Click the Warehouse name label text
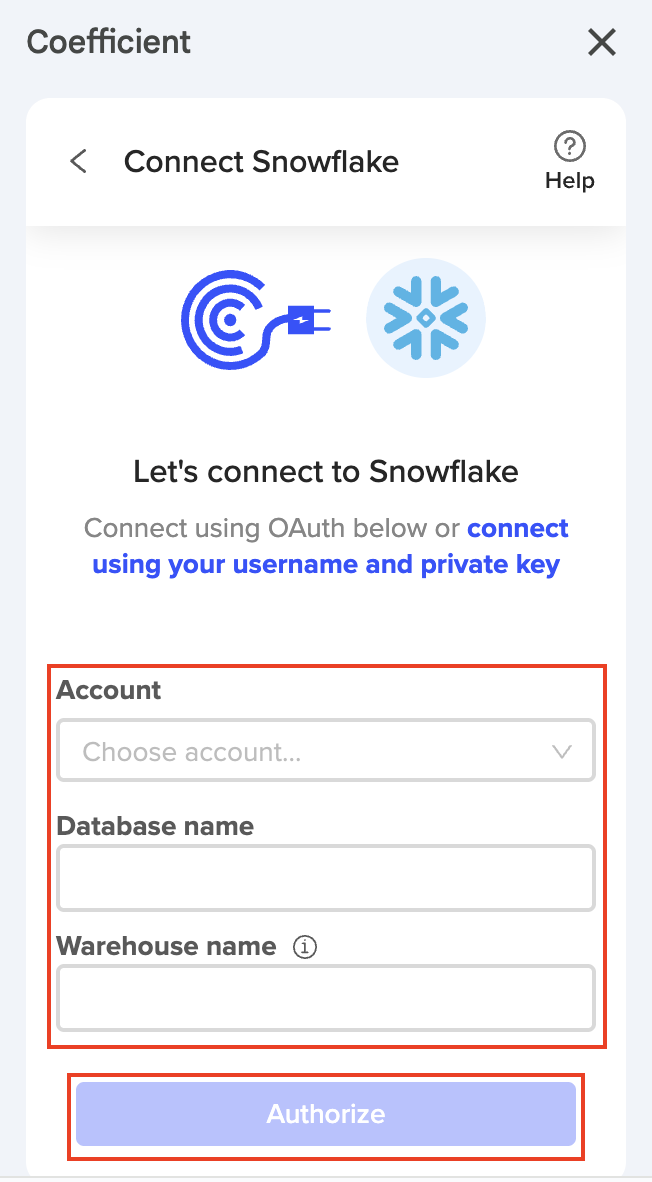 (166, 946)
